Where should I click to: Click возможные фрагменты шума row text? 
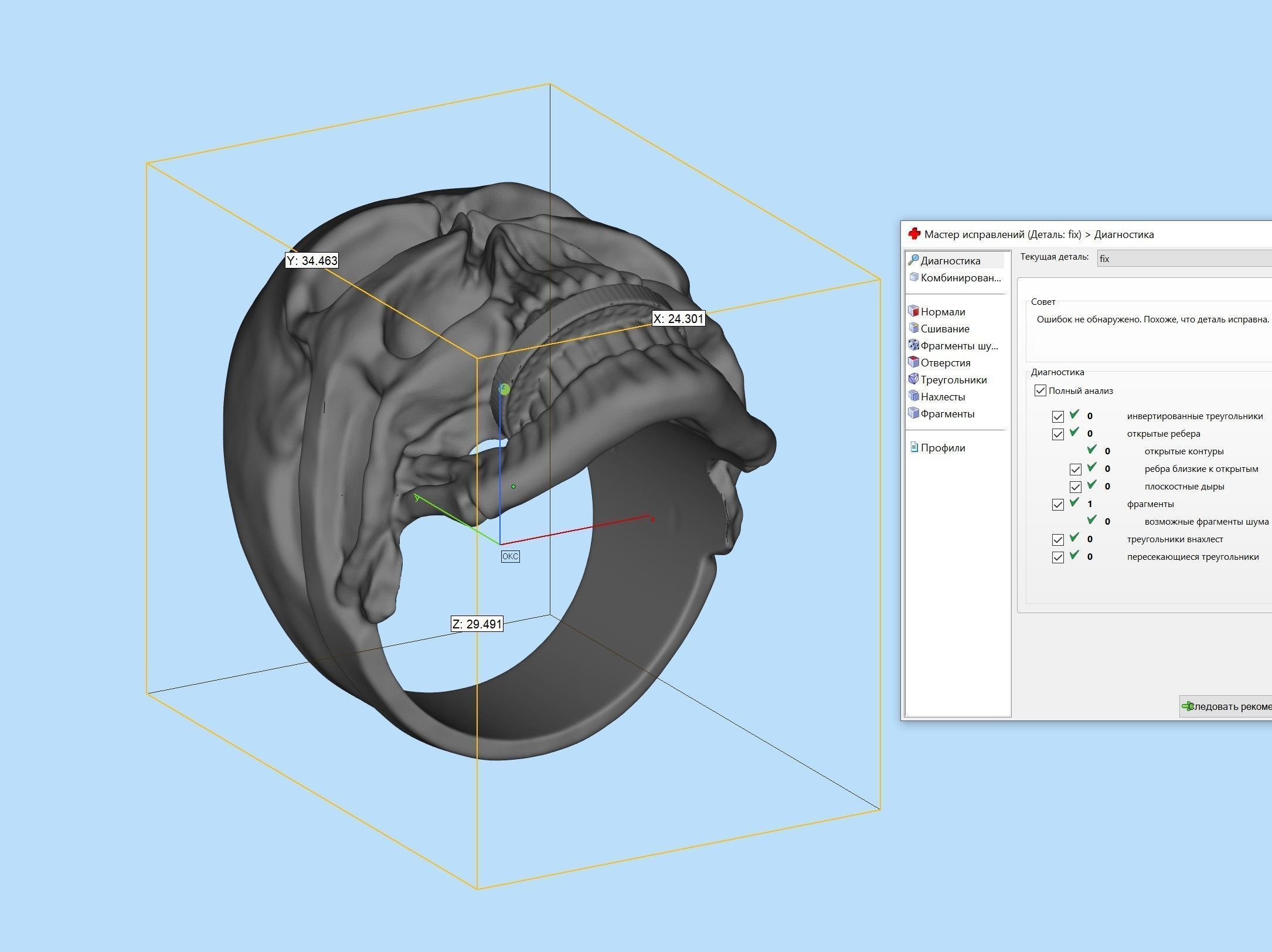(x=1206, y=522)
